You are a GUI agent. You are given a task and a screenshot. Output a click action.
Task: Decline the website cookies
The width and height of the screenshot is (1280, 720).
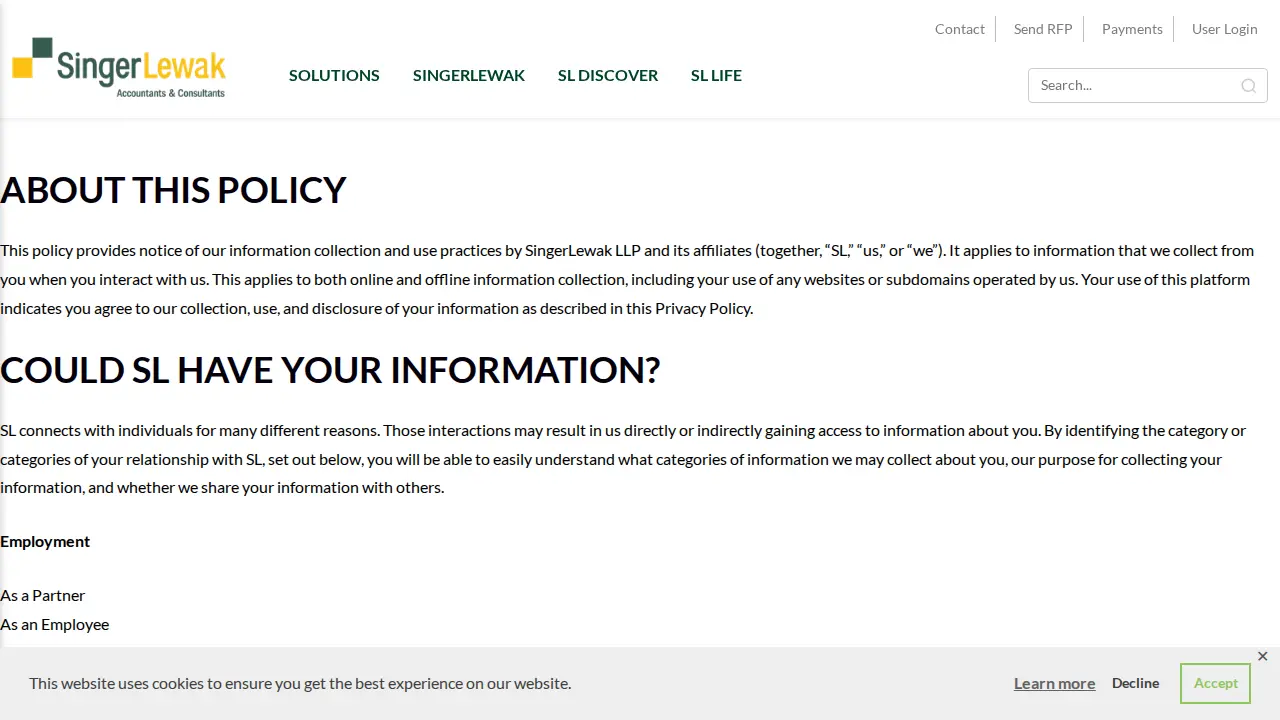tap(1136, 683)
